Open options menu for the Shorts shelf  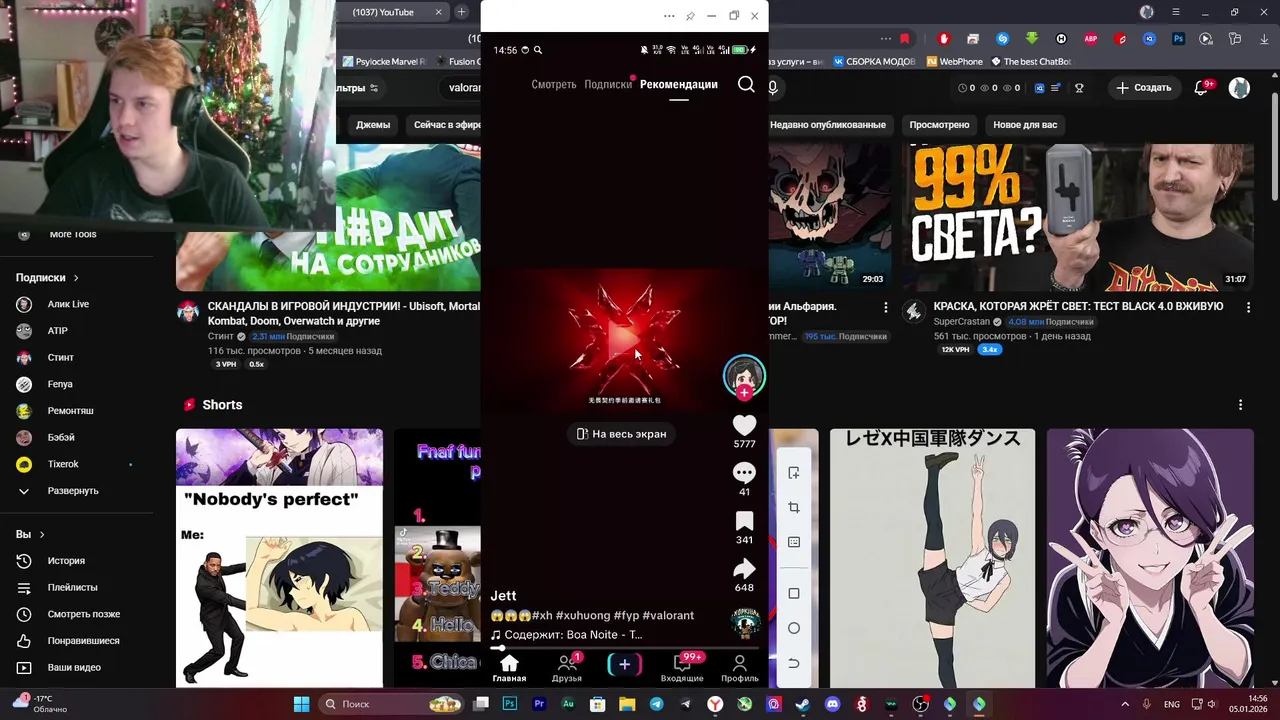(1240, 405)
